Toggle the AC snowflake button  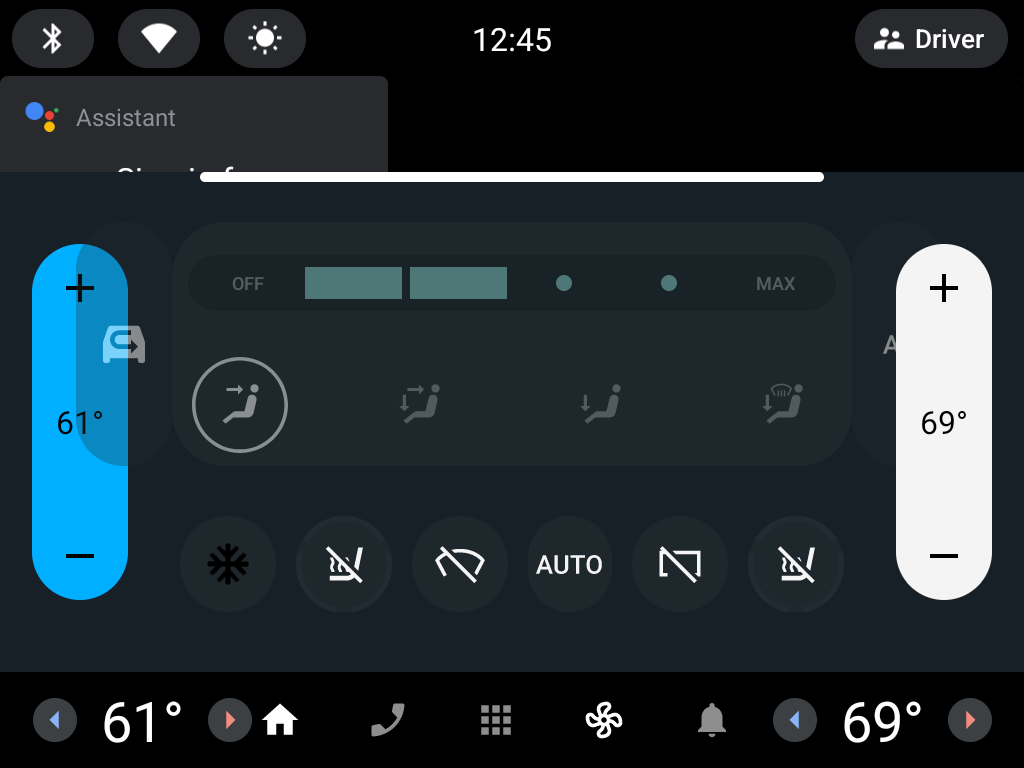click(228, 564)
